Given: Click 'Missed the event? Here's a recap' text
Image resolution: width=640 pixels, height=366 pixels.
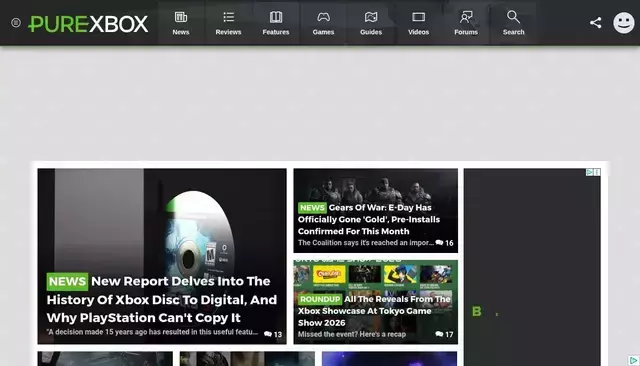Looking at the screenshot, I should (352, 335).
